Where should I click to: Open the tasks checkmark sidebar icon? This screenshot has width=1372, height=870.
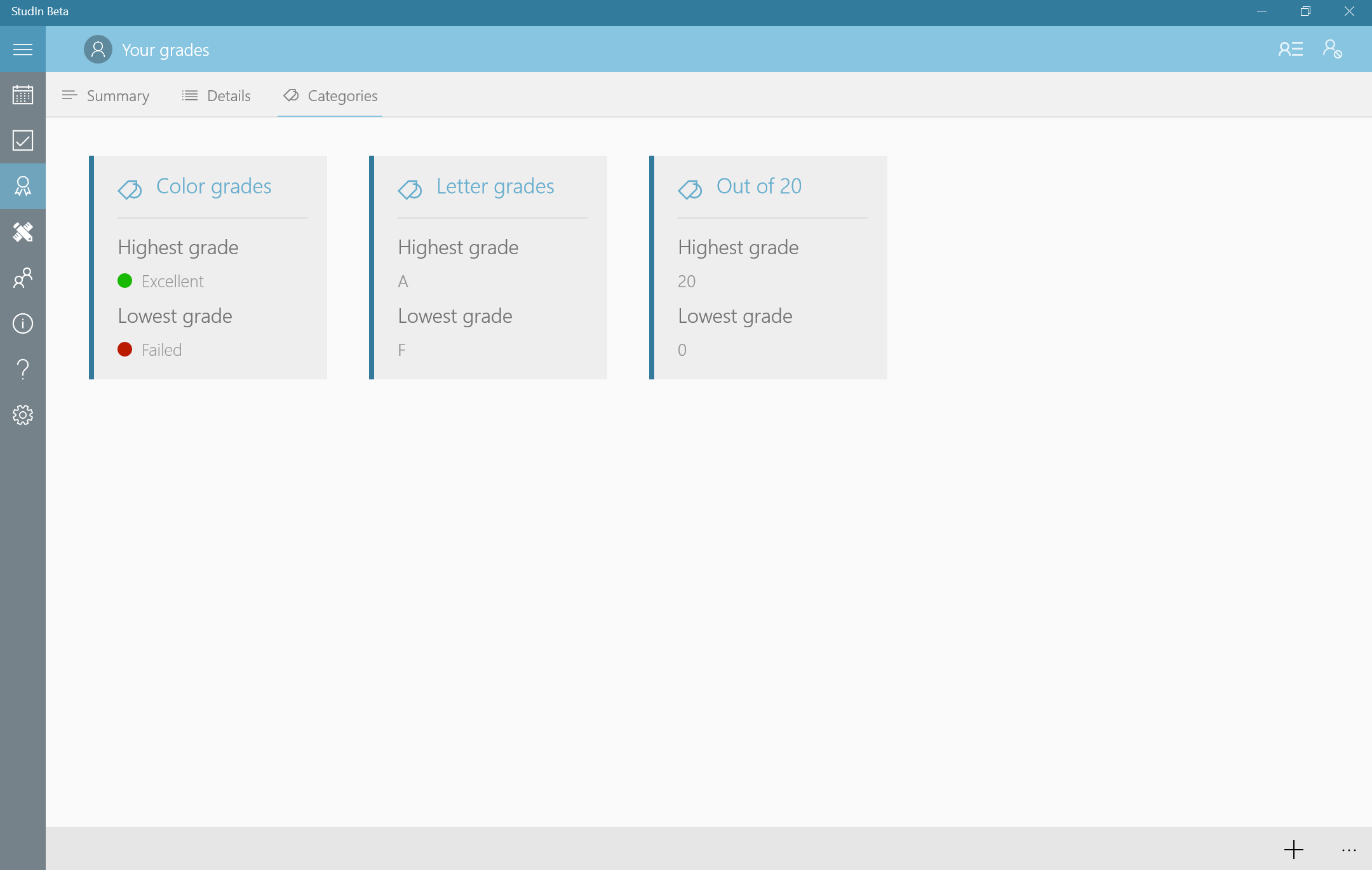coord(23,140)
